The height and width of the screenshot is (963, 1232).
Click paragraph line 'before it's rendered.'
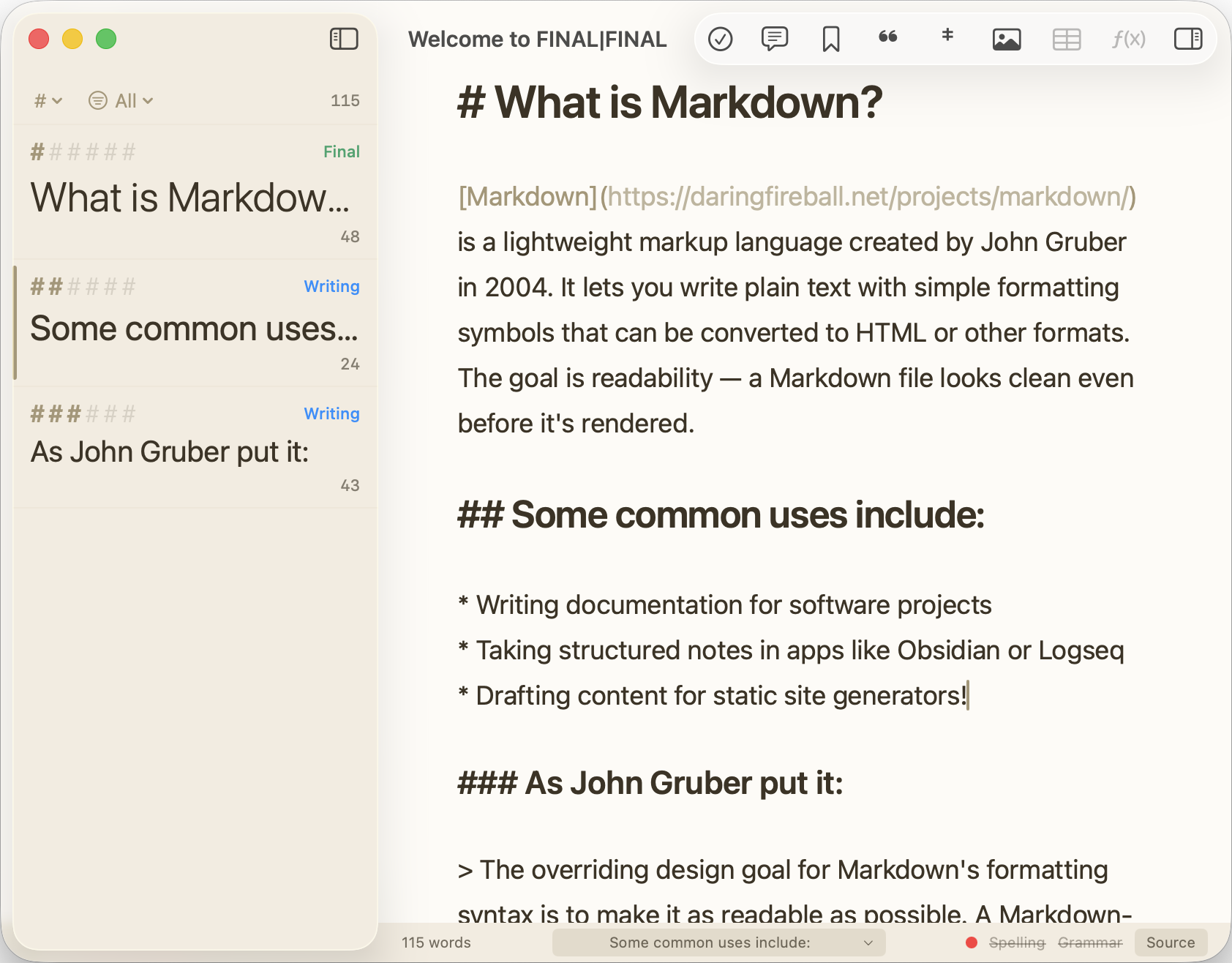click(x=576, y=424)
